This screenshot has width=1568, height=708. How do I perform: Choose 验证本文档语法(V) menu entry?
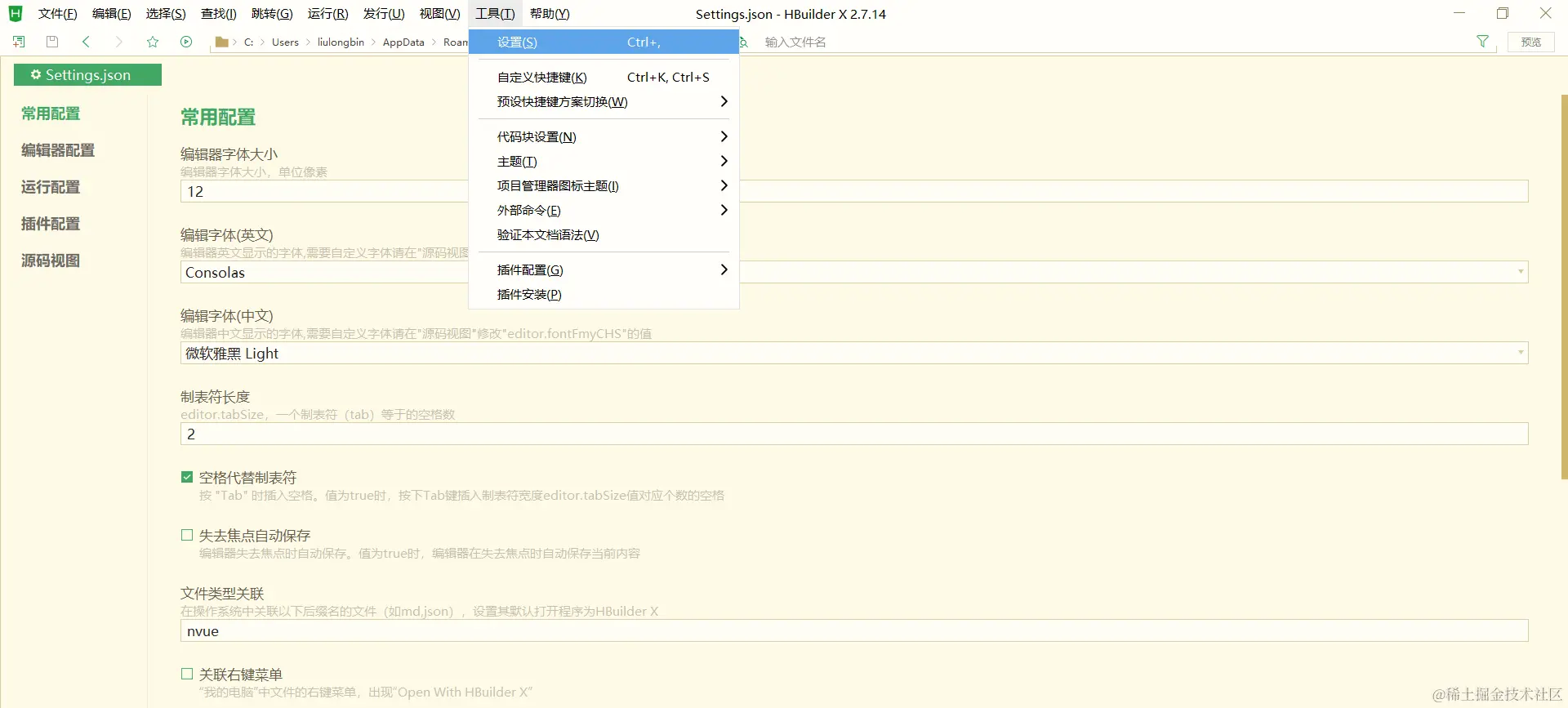click(604, 234)
